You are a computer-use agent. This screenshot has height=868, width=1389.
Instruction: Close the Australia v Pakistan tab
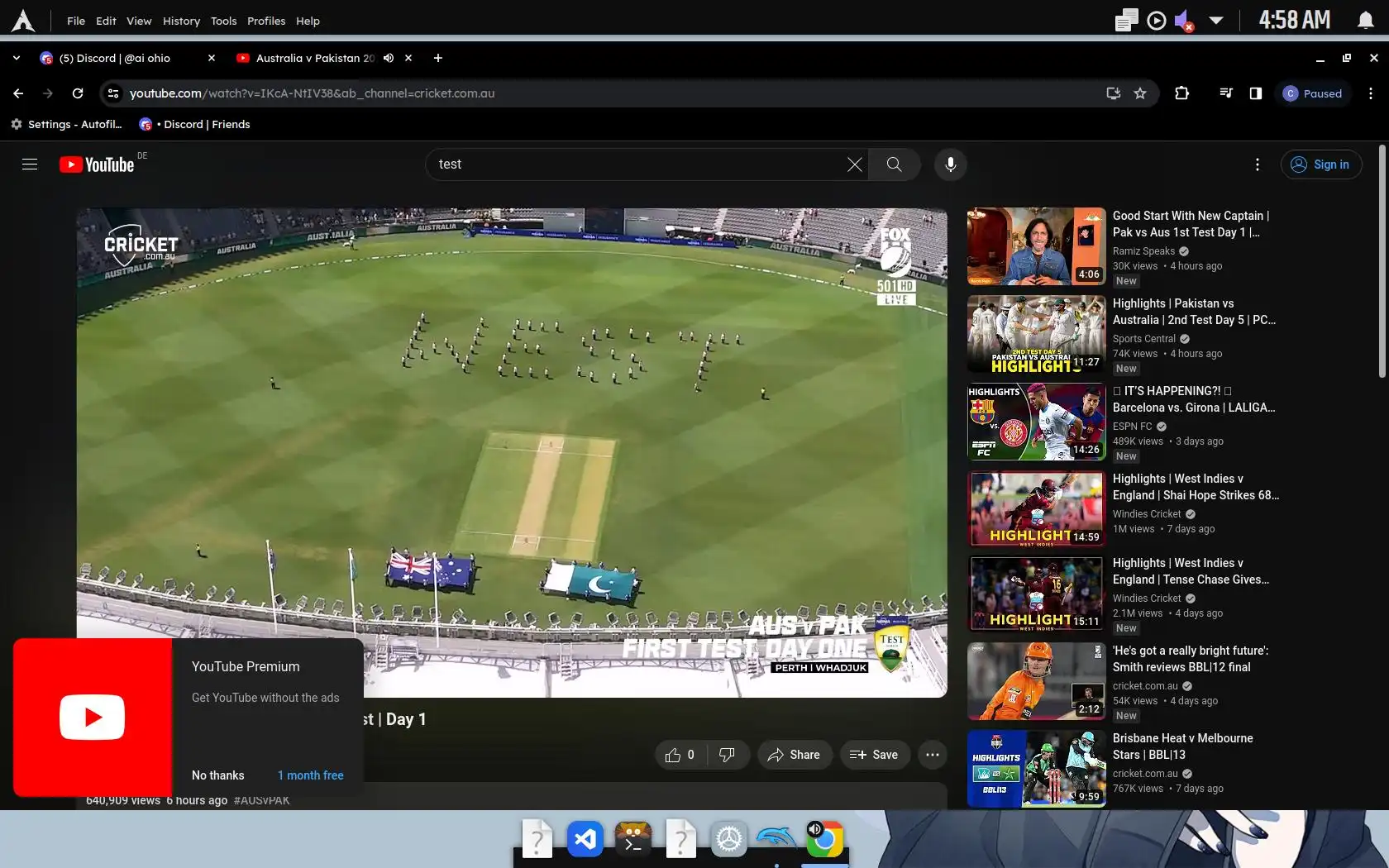[408, 58]
